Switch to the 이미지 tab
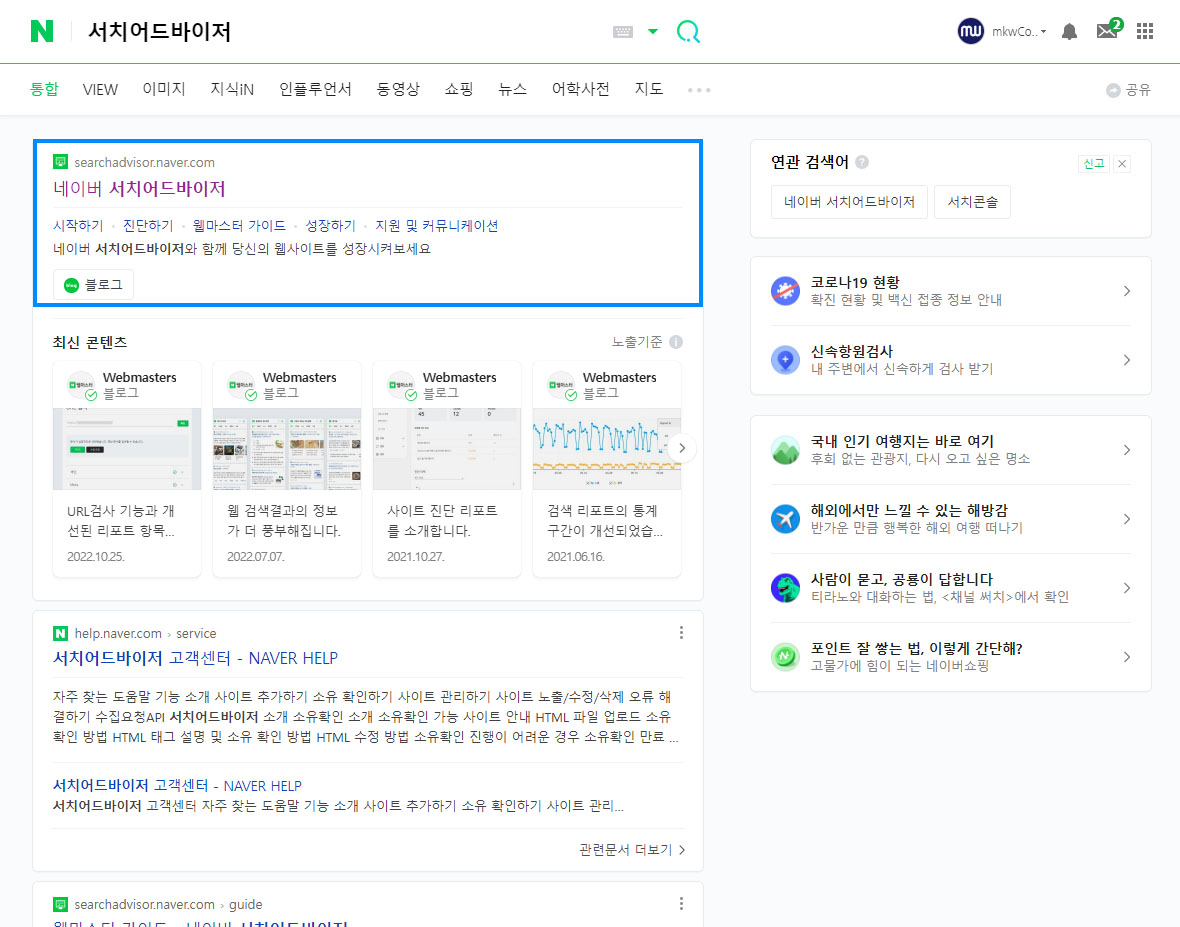Screen dimensions: 1180x927 click(x=164, y=89)
